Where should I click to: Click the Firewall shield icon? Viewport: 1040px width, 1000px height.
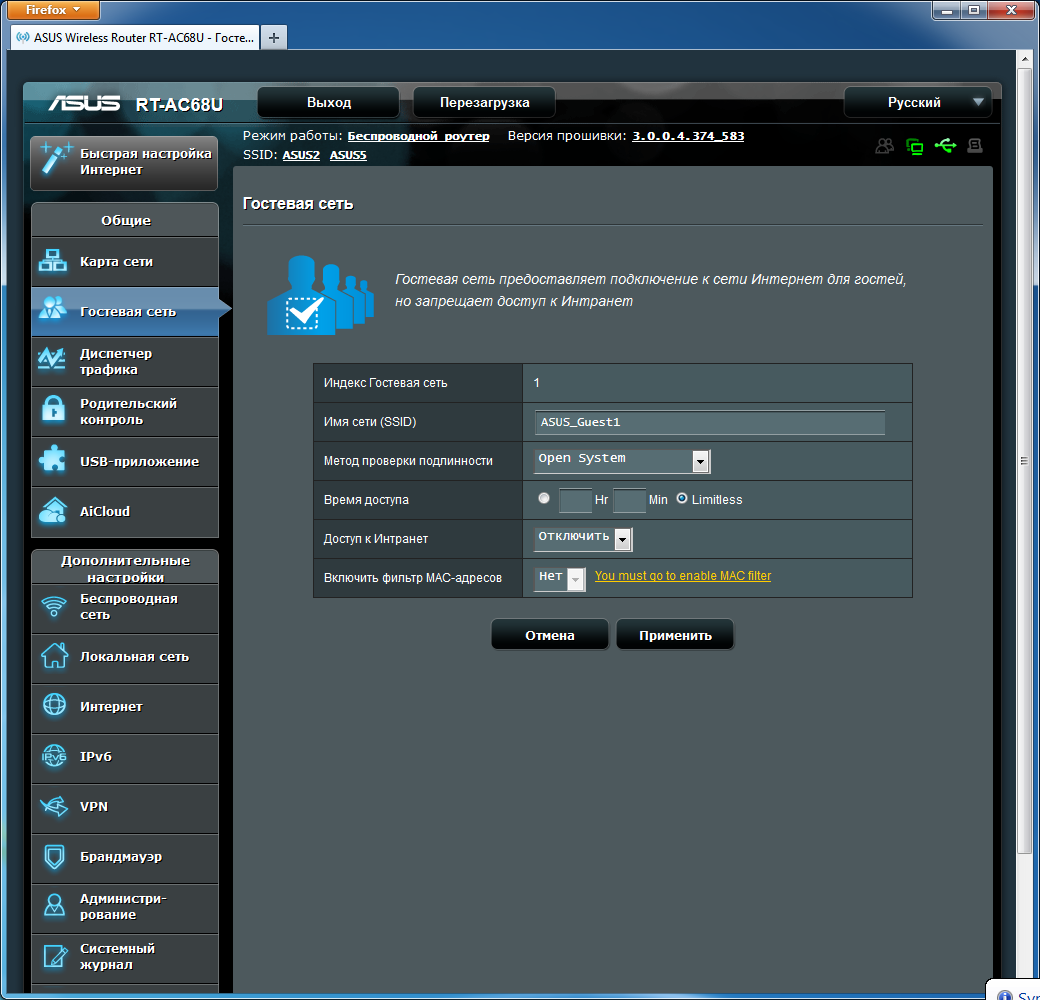(54, 856)
